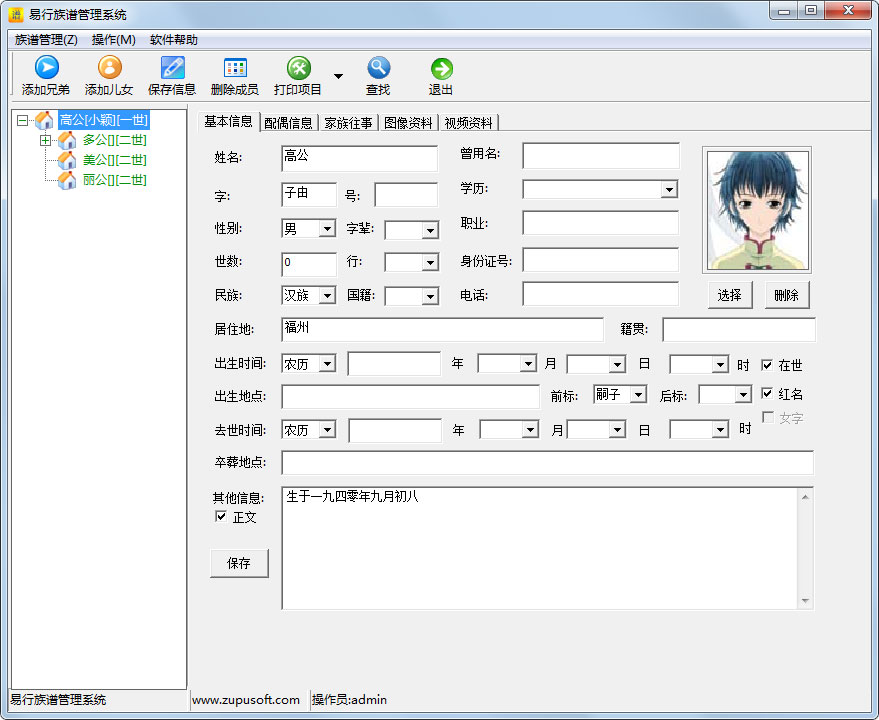Open the 出生时间 day dropdown

617,364
